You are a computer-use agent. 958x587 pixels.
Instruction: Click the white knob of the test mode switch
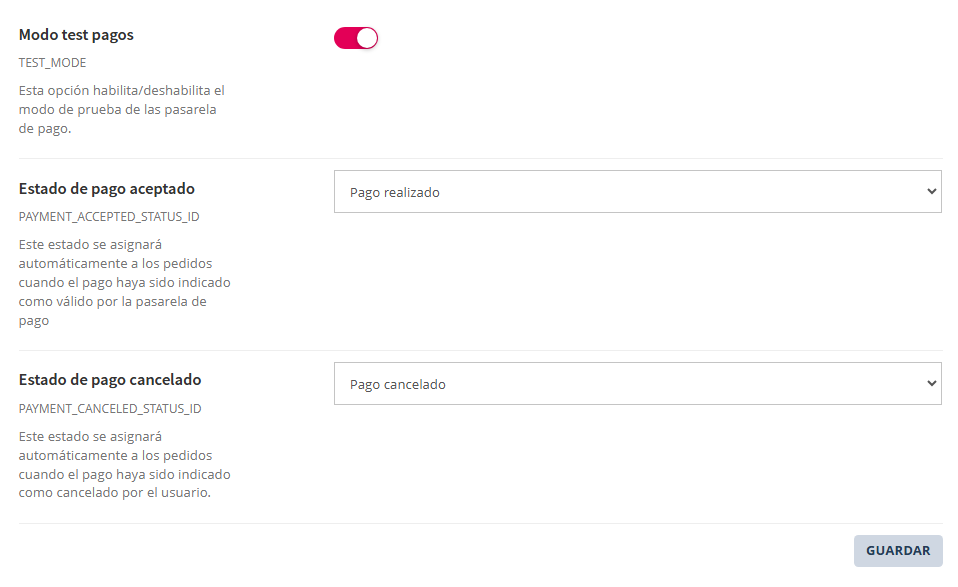367,38
